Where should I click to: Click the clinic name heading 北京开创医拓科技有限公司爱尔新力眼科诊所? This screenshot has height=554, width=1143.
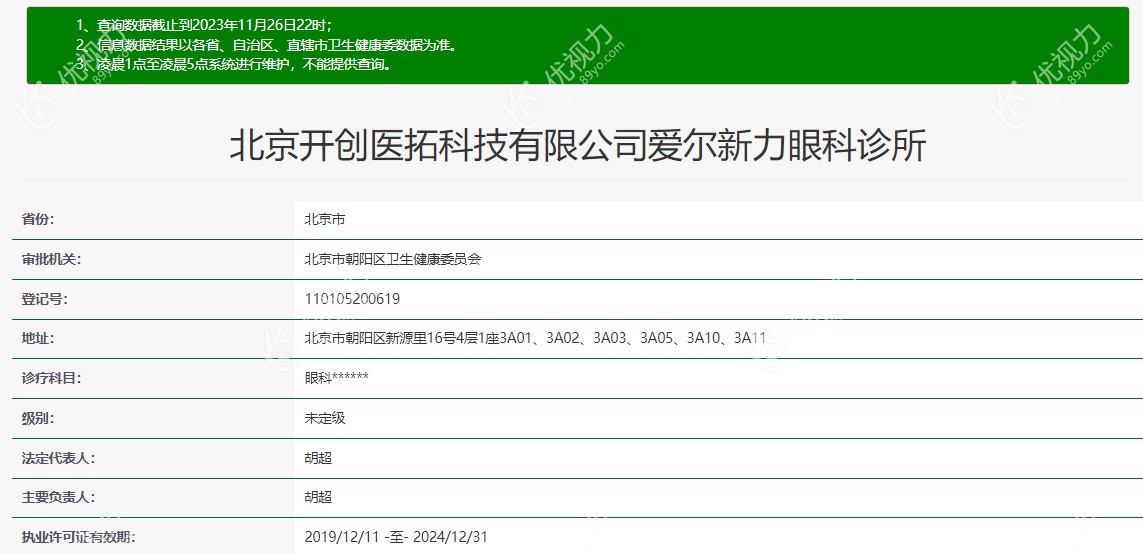point(577,145)
